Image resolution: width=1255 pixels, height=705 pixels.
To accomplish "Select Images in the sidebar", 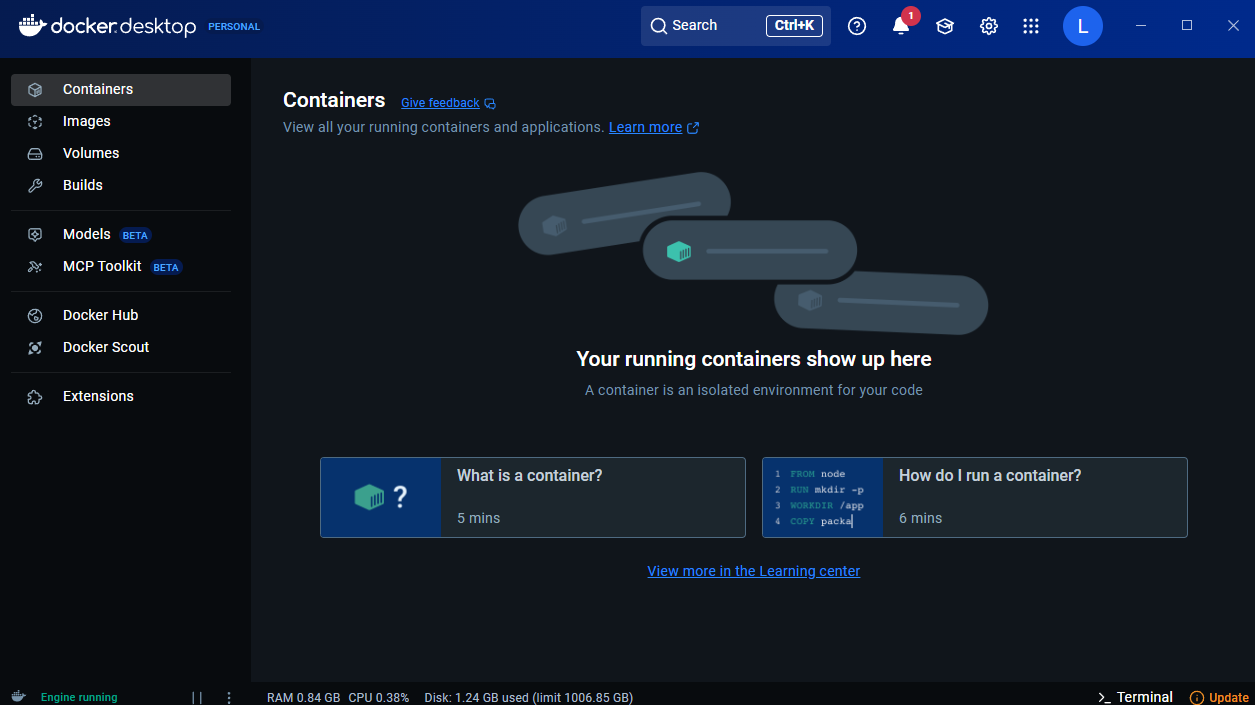I will (121, 122).
